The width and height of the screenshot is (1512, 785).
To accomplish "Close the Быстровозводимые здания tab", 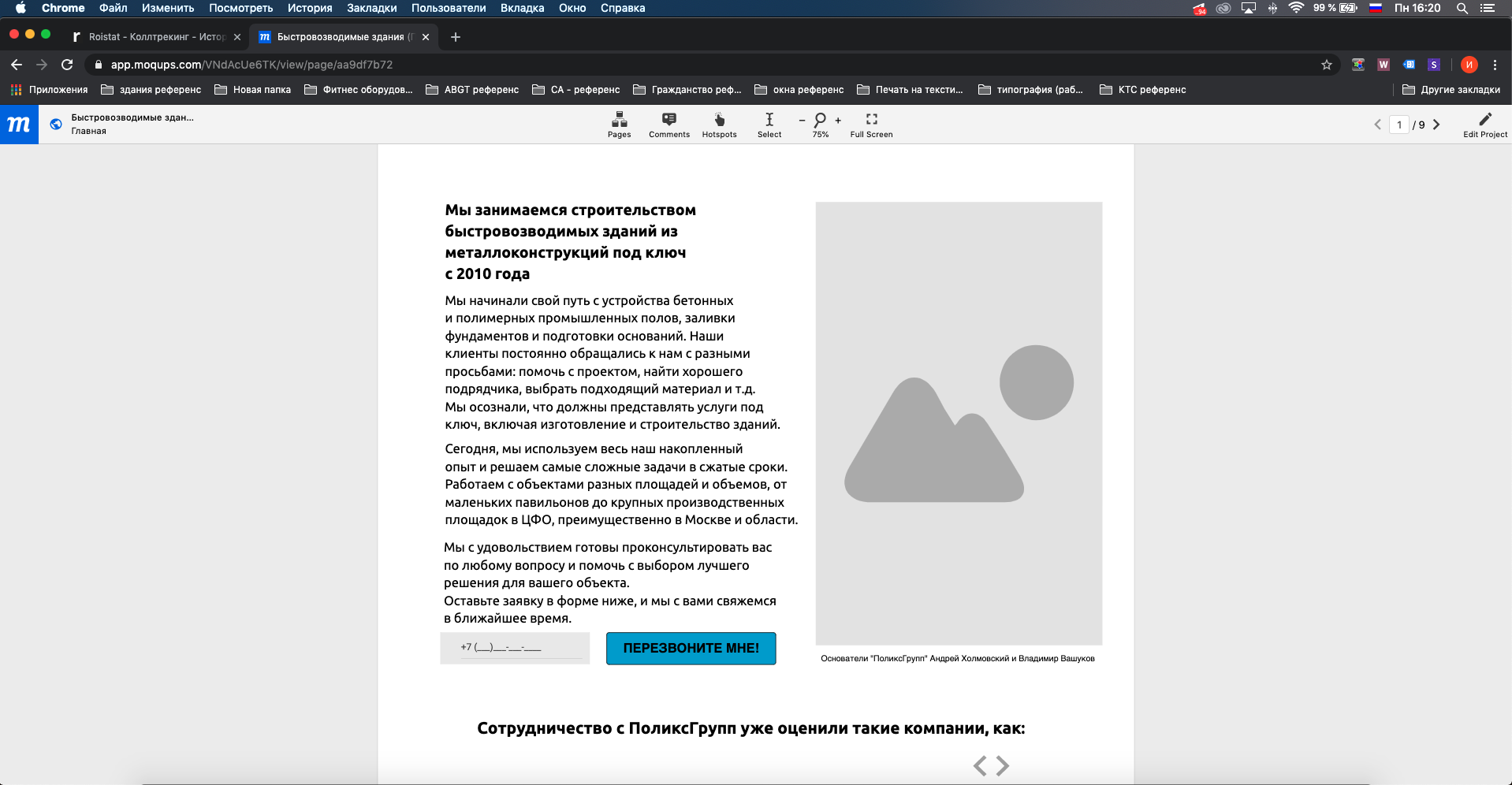I will click(426, 37).
